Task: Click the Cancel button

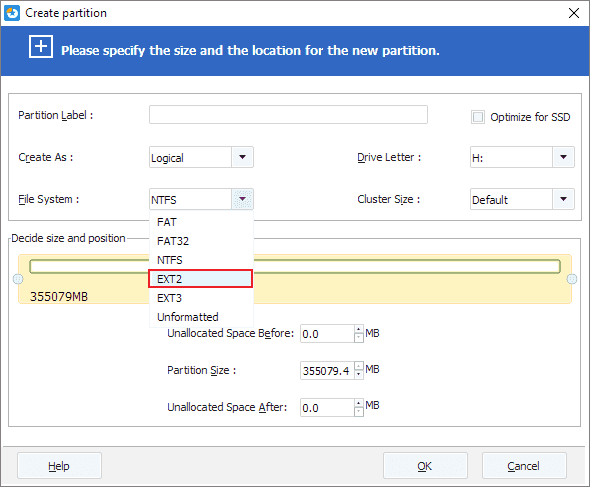Action: click(x=524, y=466)
